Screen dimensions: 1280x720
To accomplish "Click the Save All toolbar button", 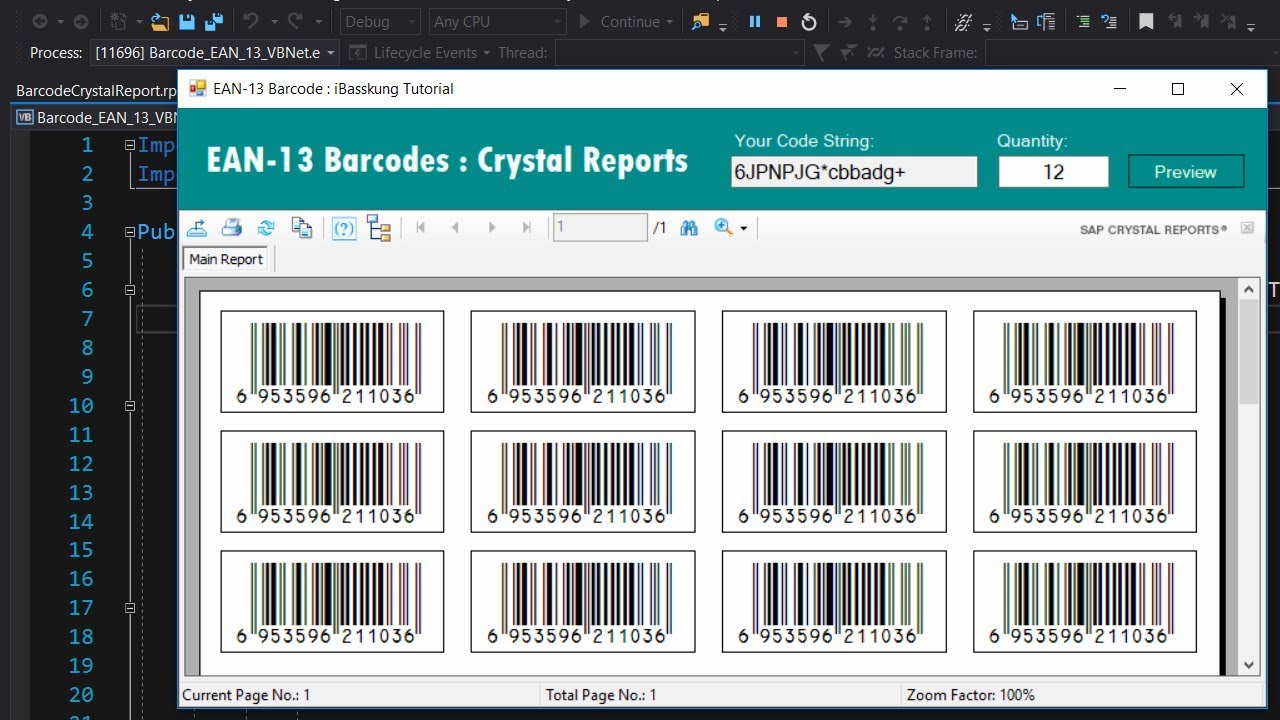I will [213, 22].
